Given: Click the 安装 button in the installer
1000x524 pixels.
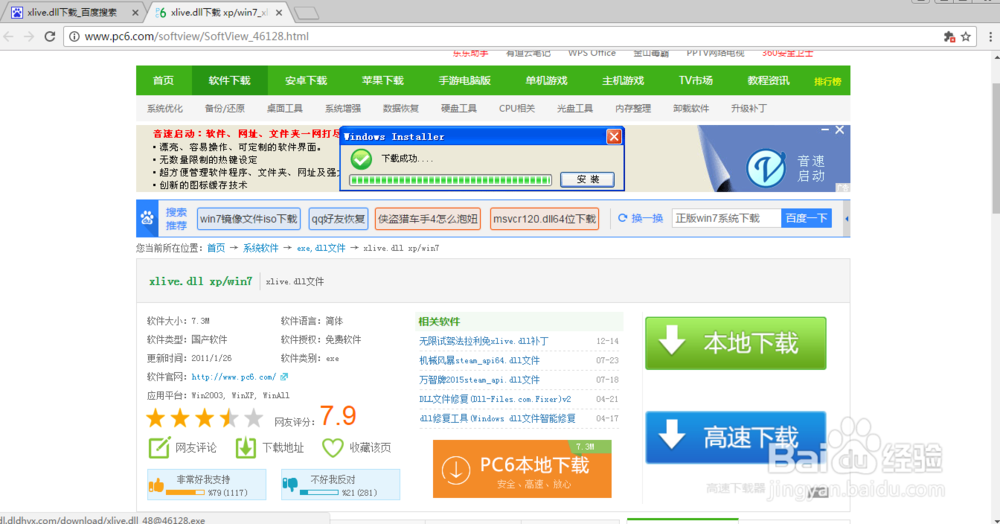Looking at the screenshot, I should 587,180.
